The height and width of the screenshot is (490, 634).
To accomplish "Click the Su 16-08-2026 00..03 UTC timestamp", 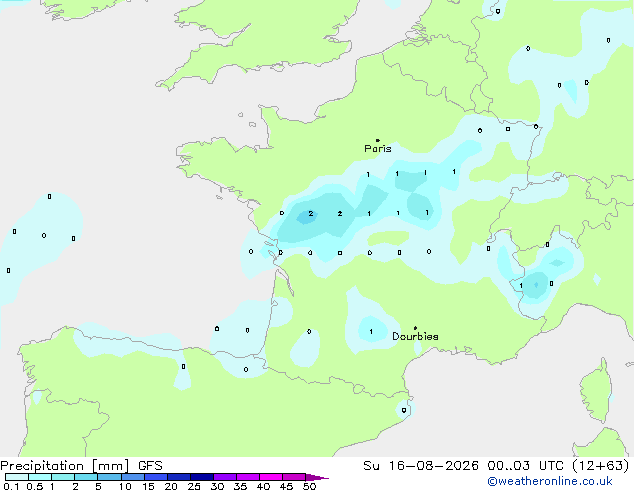I will (496, 466).
